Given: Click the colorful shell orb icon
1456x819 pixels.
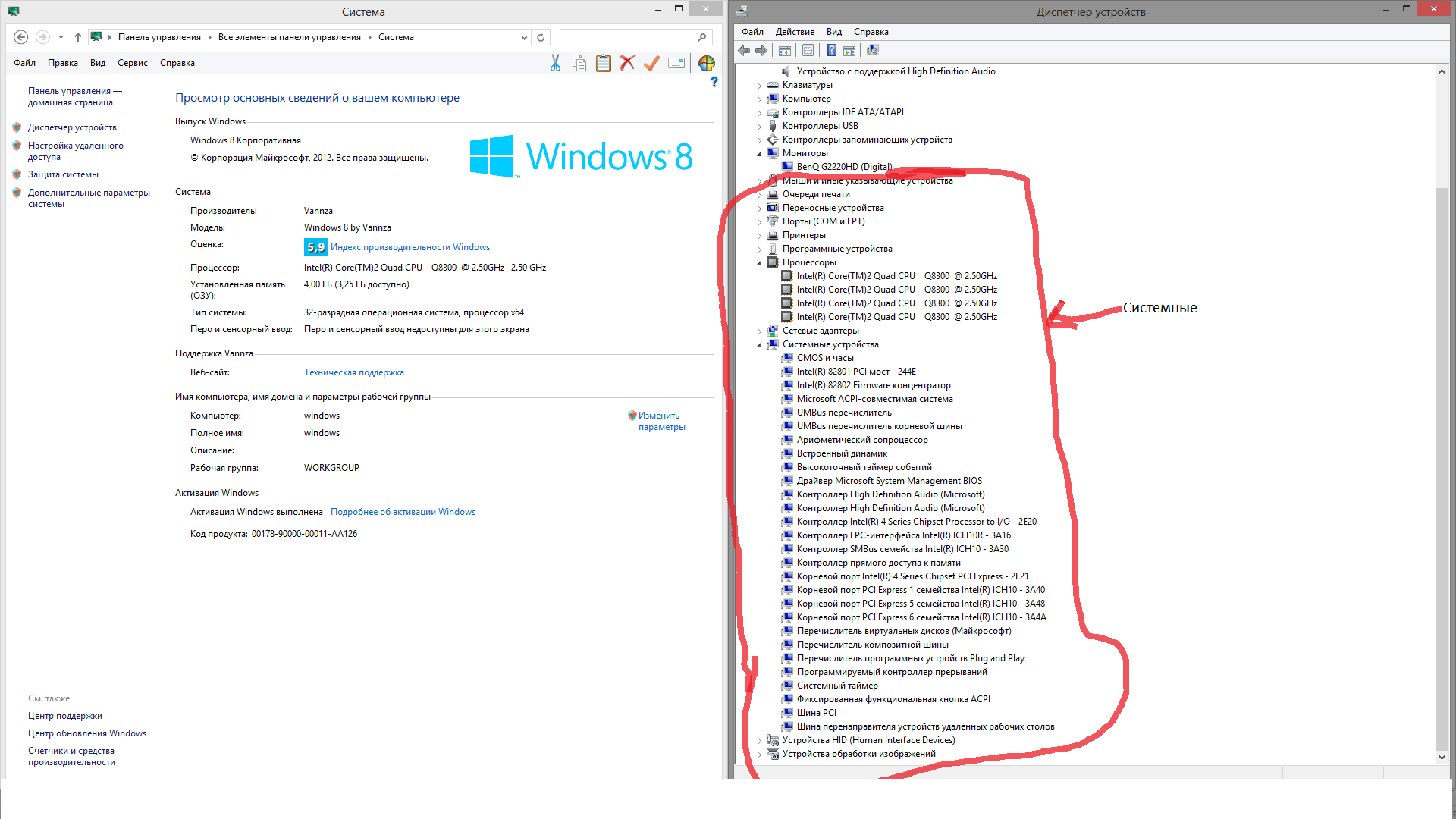Looking at the screenshot, I should coord(706,64).
